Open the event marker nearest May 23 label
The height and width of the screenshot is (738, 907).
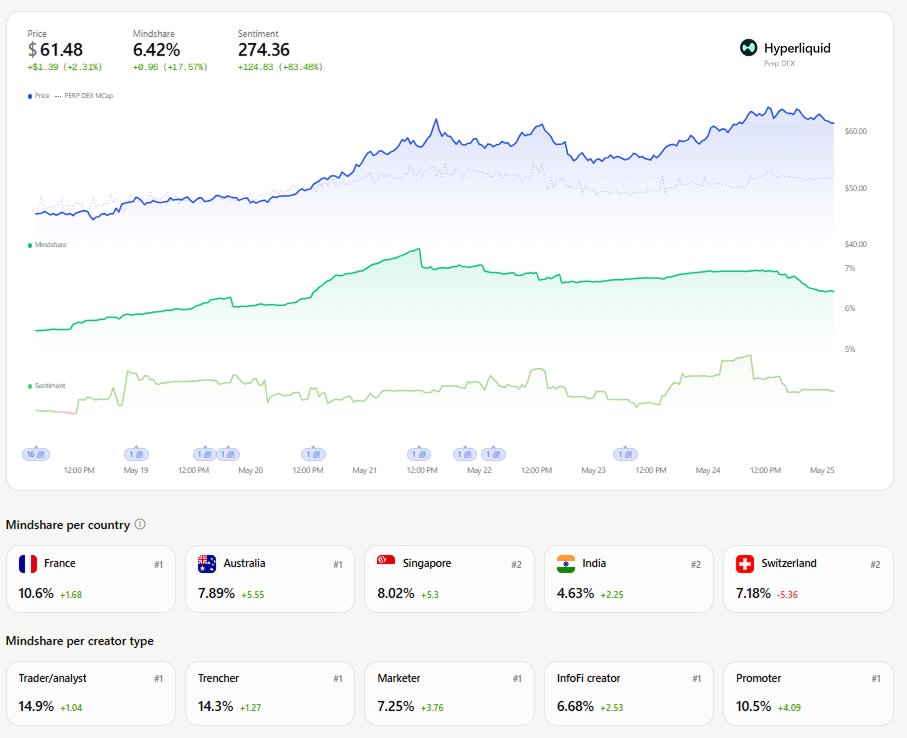pos(625,455)
